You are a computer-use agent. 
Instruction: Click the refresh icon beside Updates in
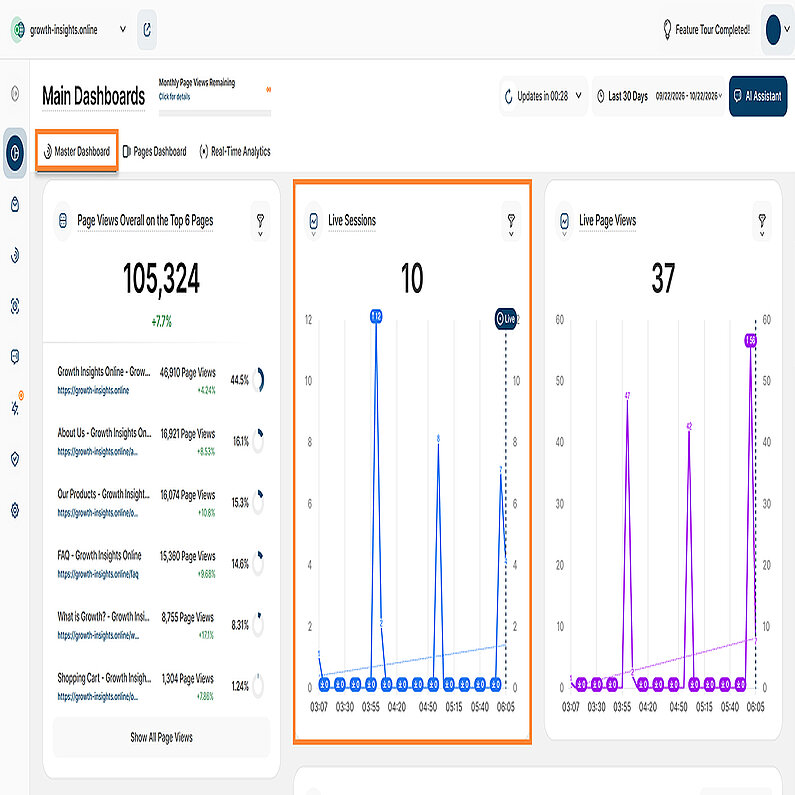(x=509, y=96)
